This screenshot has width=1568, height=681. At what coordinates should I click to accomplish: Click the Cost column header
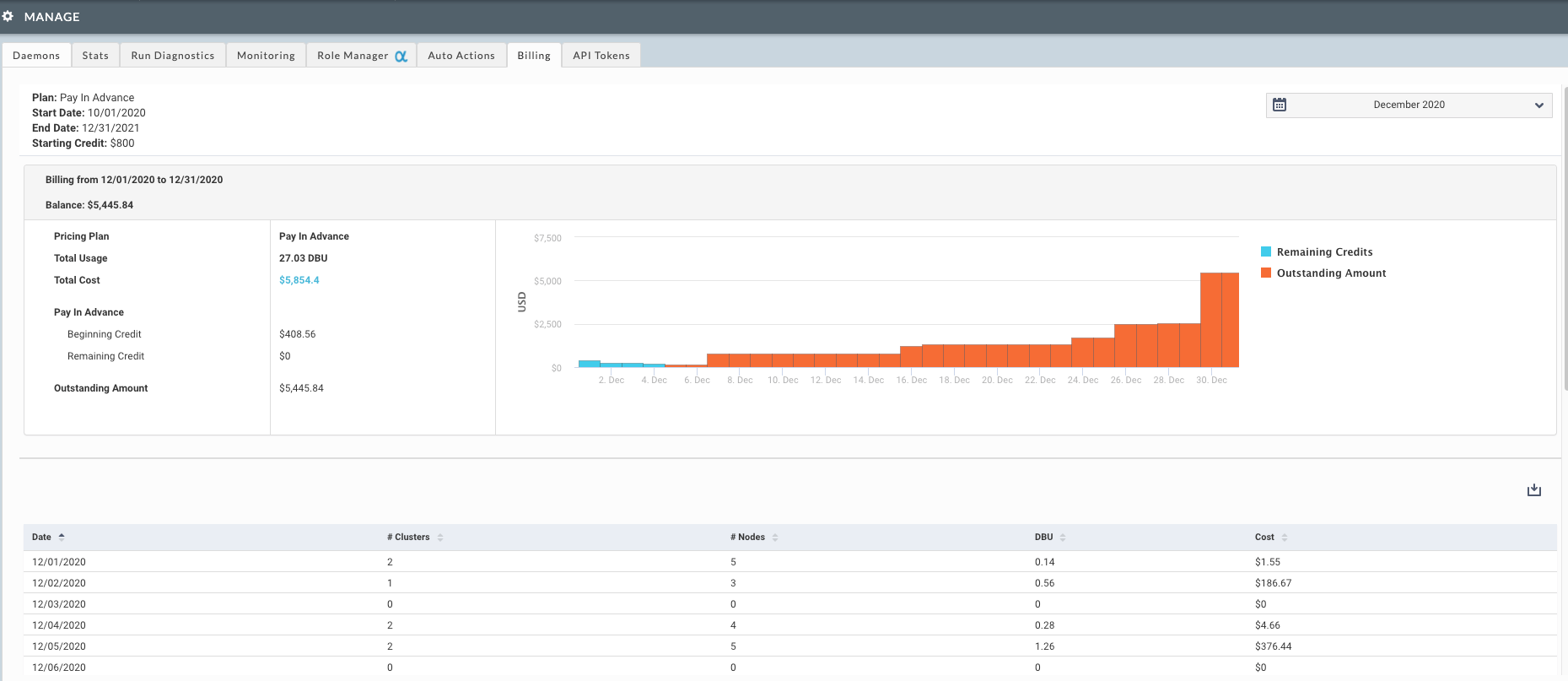1264,538
